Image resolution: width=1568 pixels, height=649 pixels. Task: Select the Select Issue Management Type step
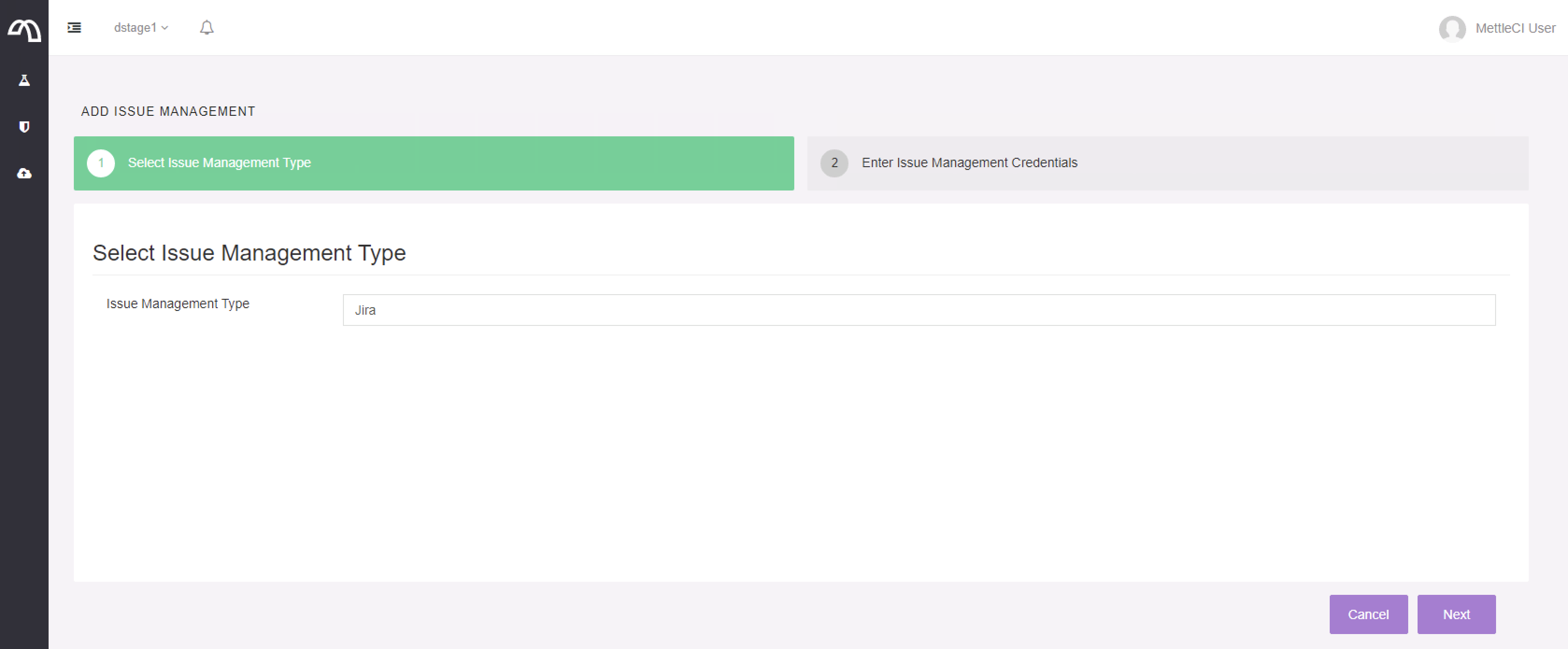pos(219,163)
